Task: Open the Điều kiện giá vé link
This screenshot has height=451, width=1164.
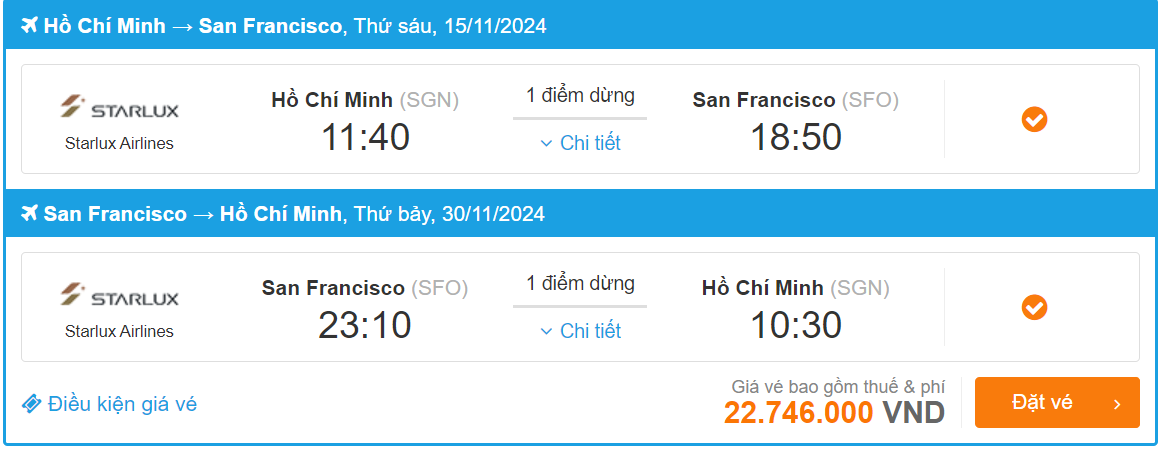Action: coord(122,404)
